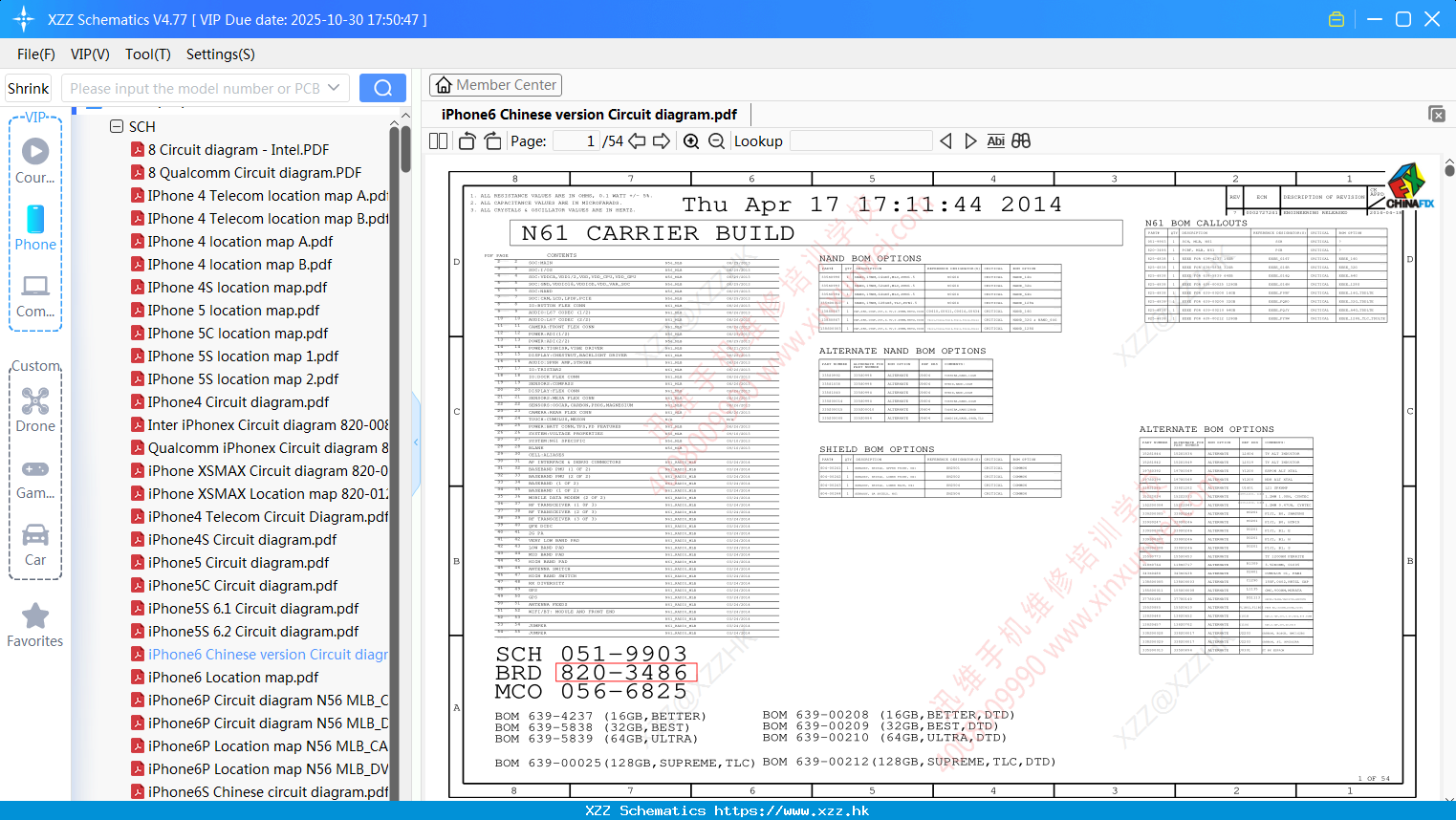
Task: Open IPhone 5S location map 1.pdf
Action: (243, 356)
